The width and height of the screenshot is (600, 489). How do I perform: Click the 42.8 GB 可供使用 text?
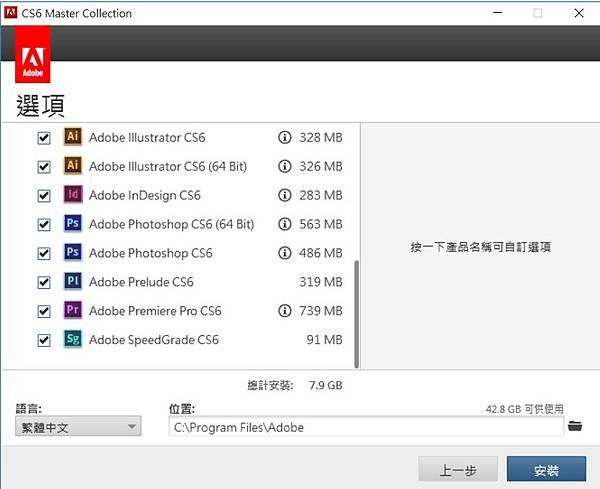coord(525,409)
